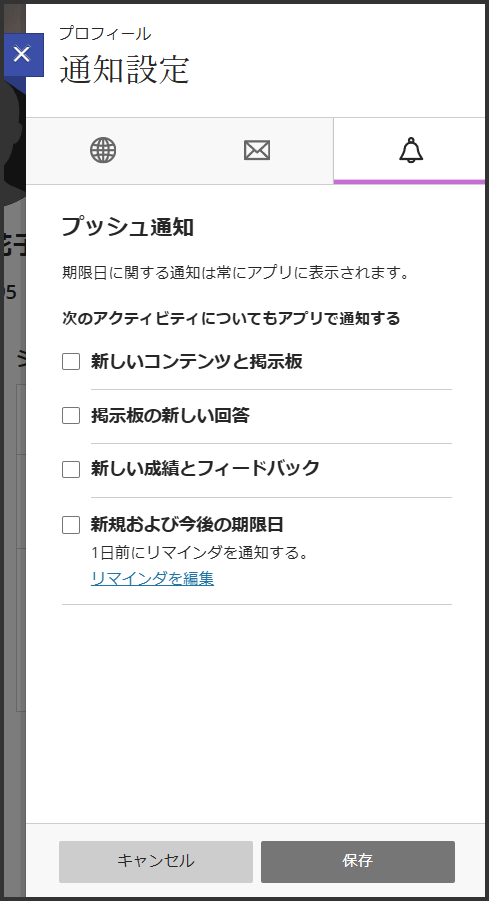The width and height of the screenshot is (489, 901).
Task: Click the 新規および今後の期限日 label text
Action: click(x=187, y=525)
